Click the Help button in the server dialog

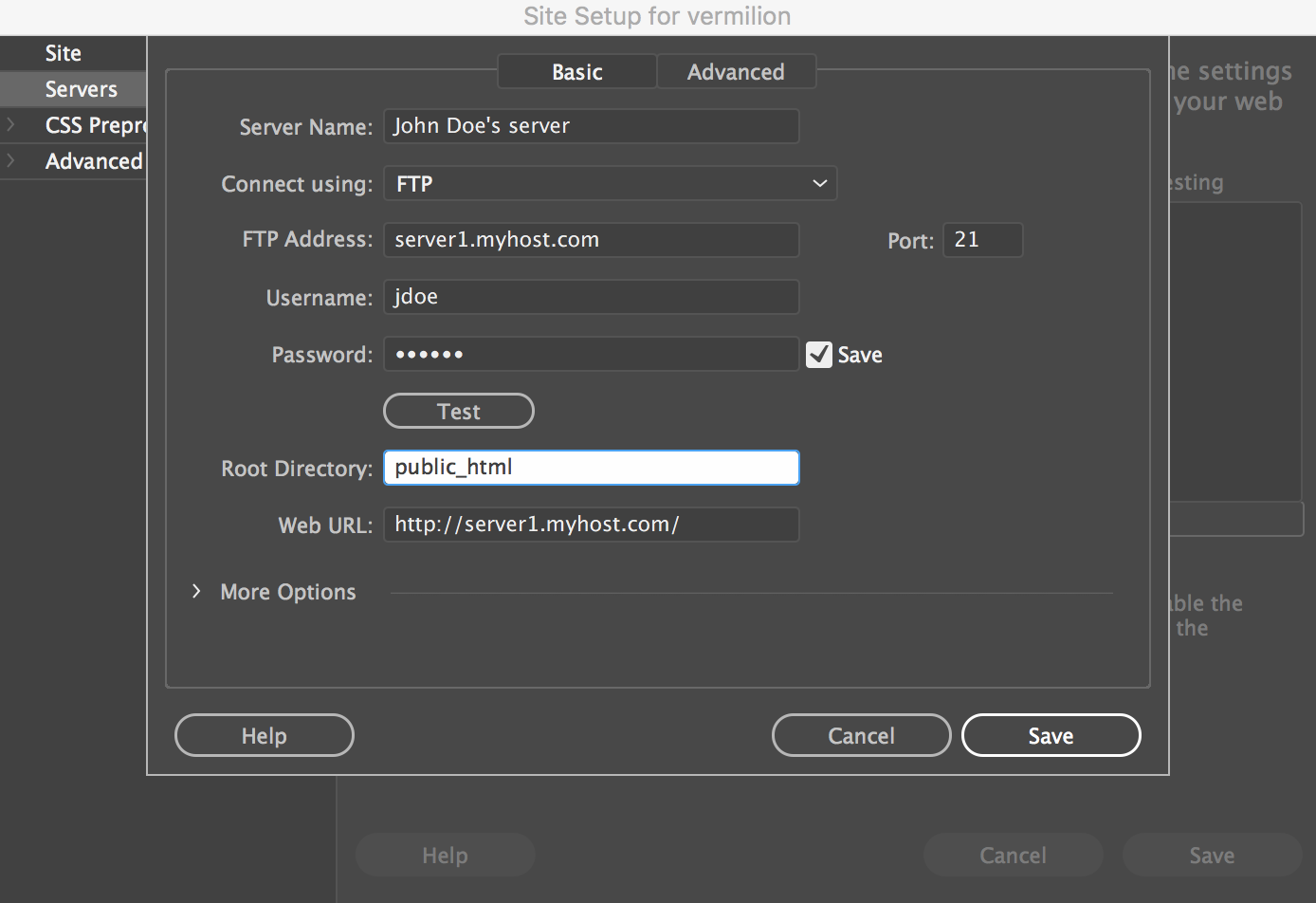pos(264,735)
